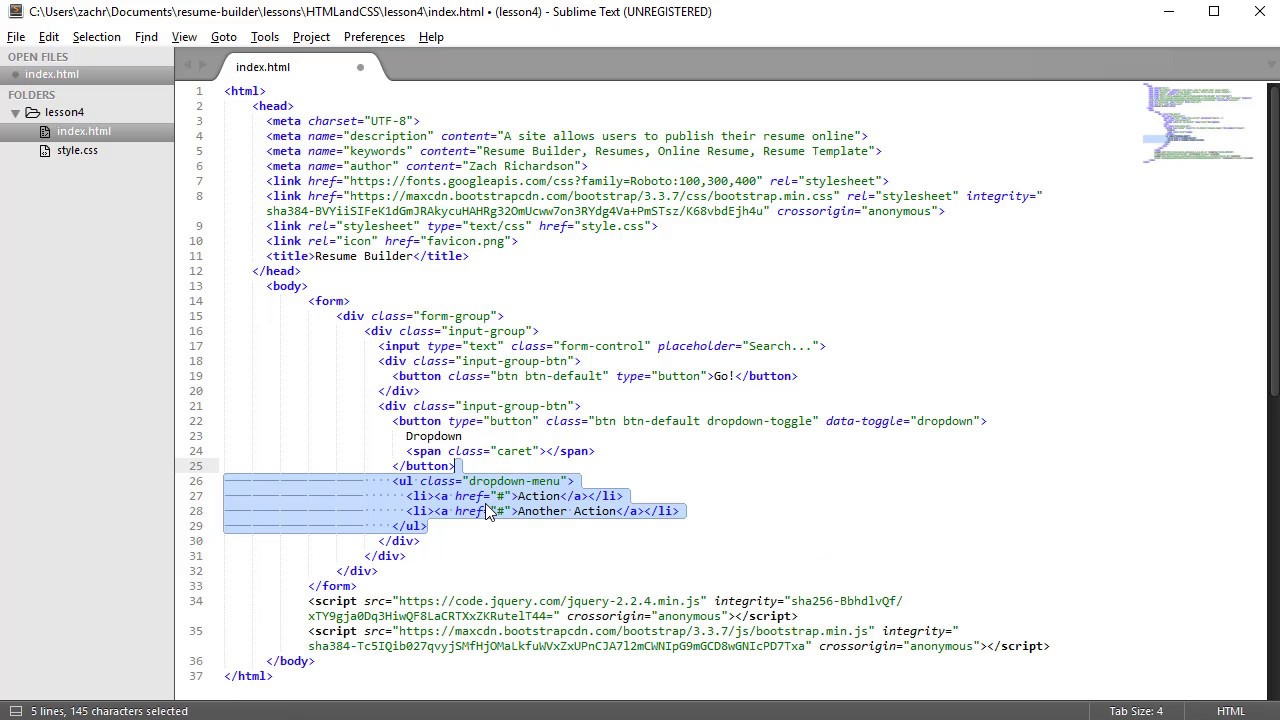Click line number 1 in the gutter
Screen dimensions: 1280x720
[x=200, y=91]
